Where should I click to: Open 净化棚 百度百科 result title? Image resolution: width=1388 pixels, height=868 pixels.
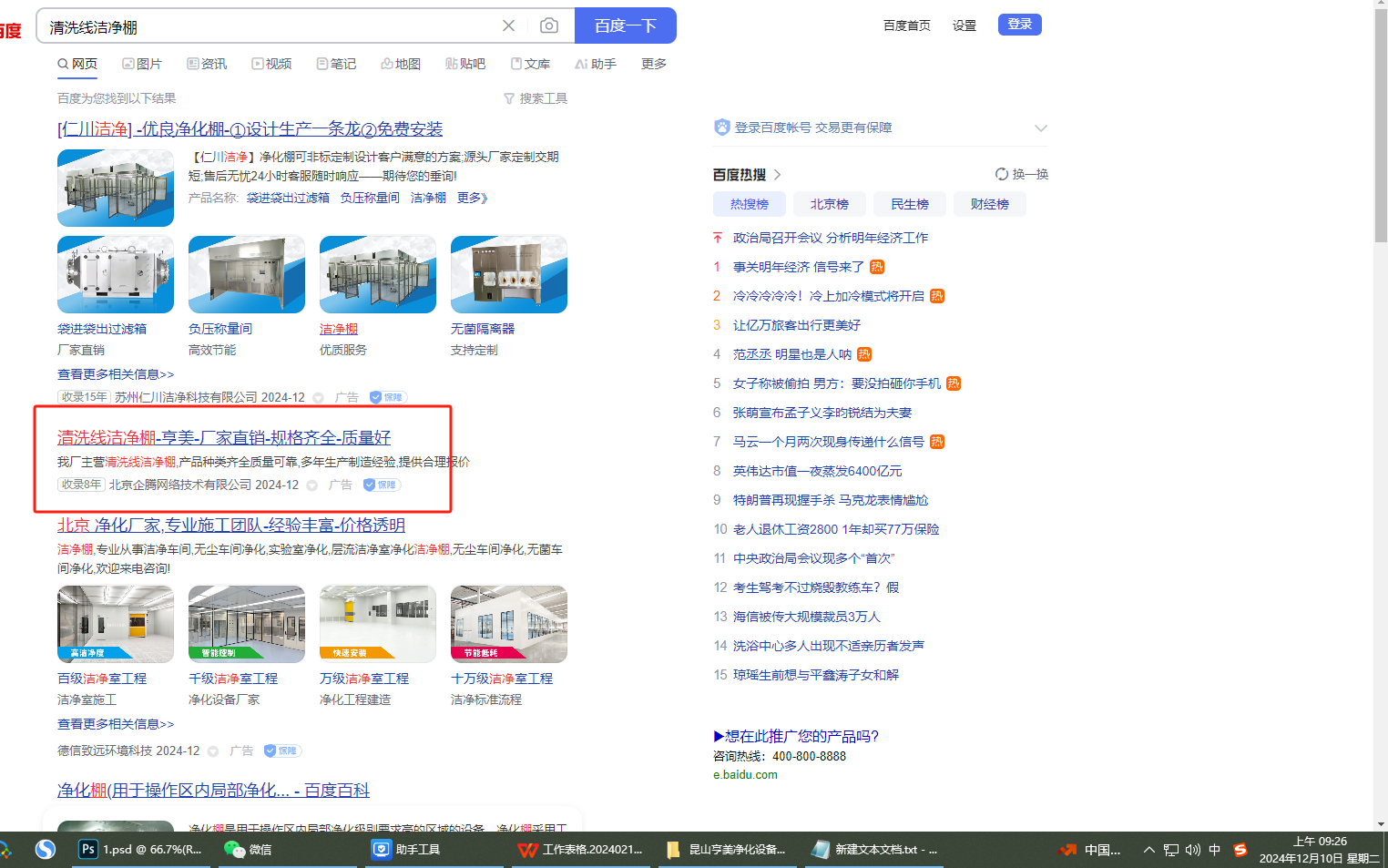(x=214, y=791)
